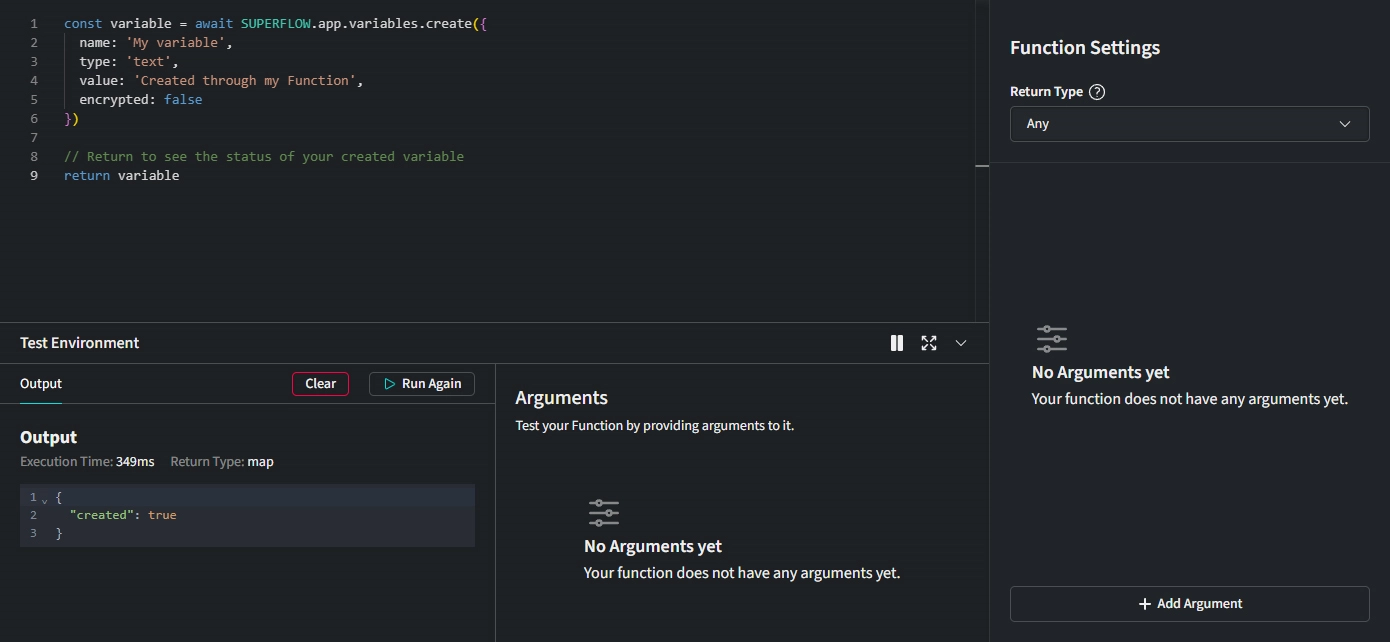
Task: Click the "created": true line in output
Action: pyautogui.click(x=123, y=515)
